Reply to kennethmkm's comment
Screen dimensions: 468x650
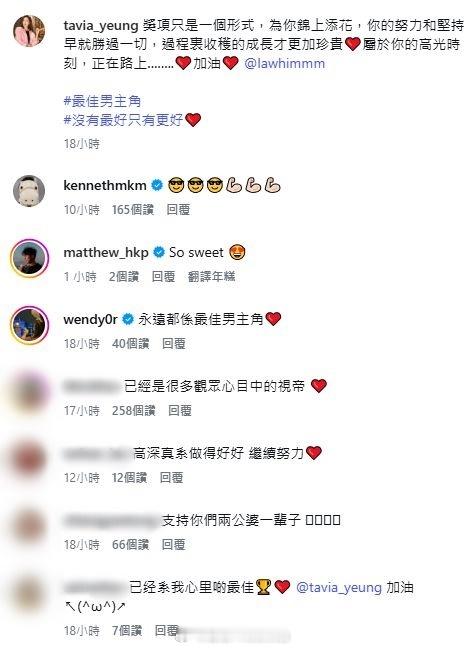coord(178,209)
